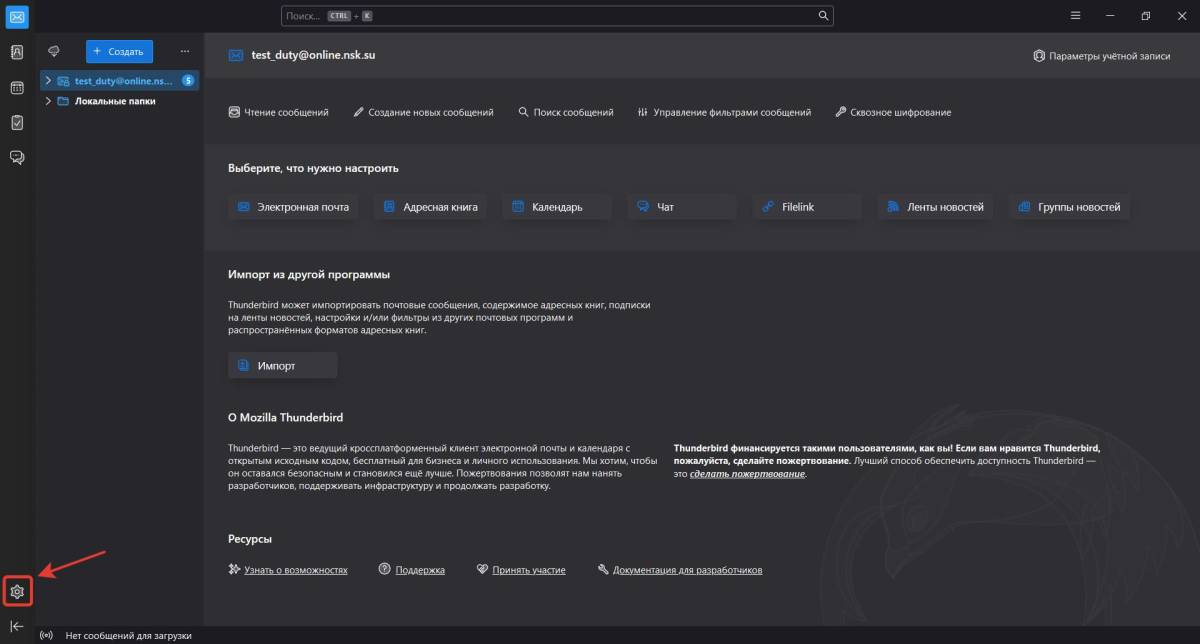
Task: Expand the Локальные папки folder
Action: pyautogui.click(x=48, y=101)
